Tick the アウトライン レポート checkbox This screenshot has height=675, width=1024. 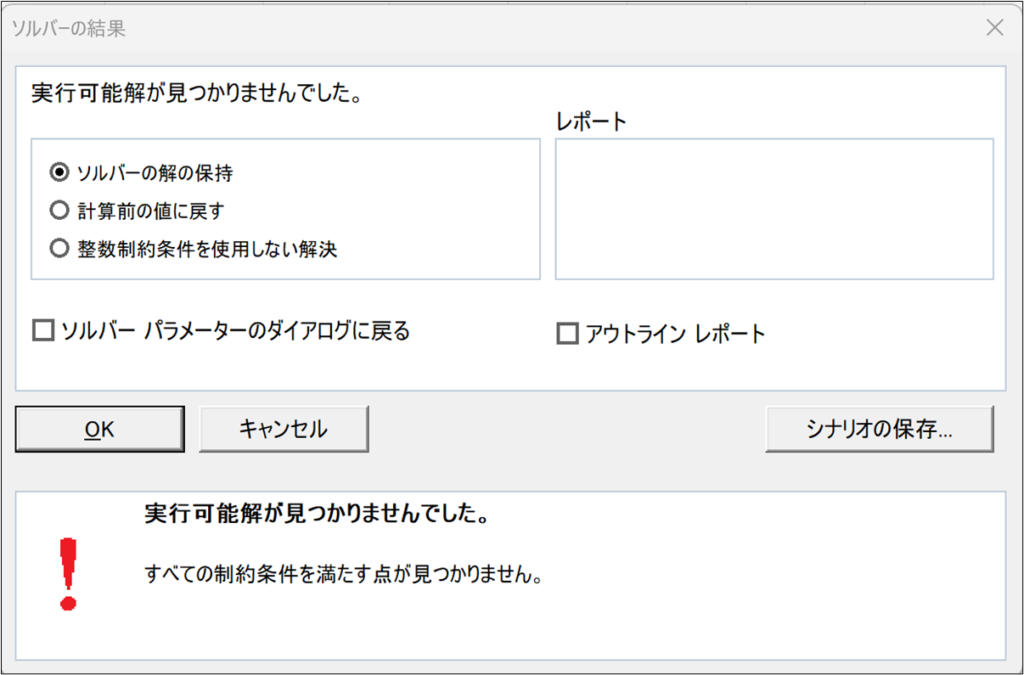point(567,335)
